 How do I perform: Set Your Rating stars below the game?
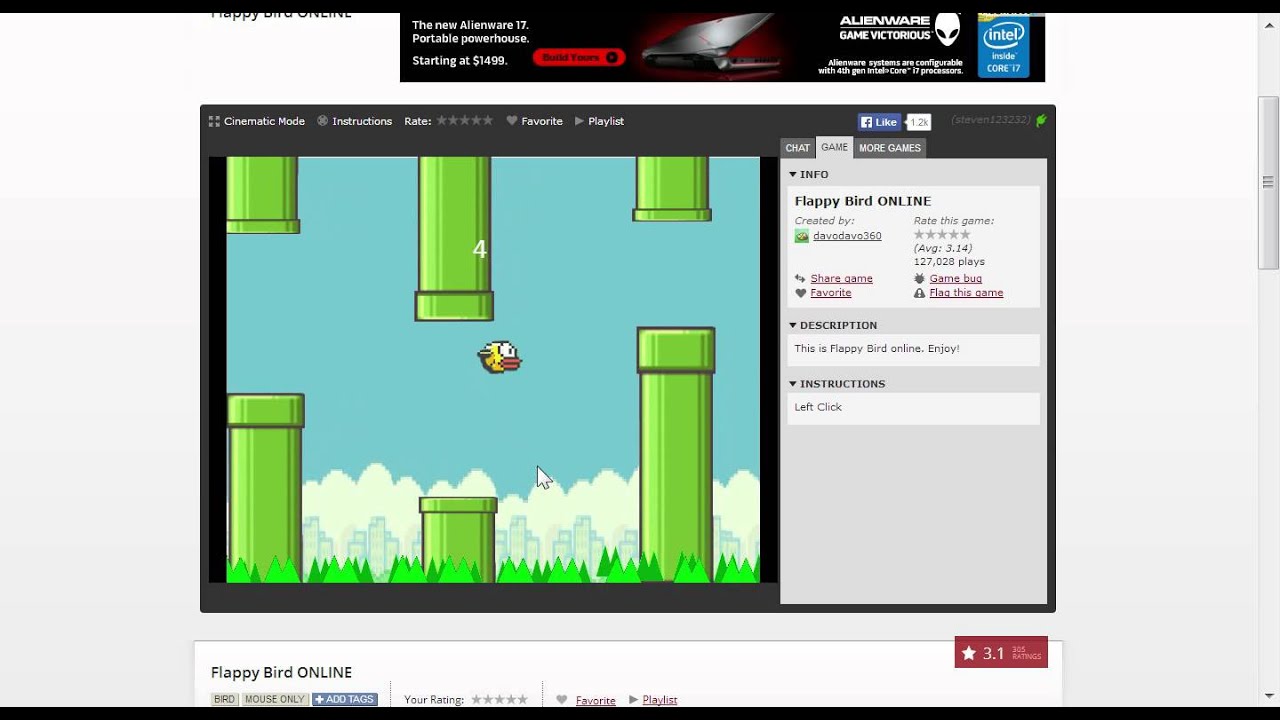[x=499, y=699]
